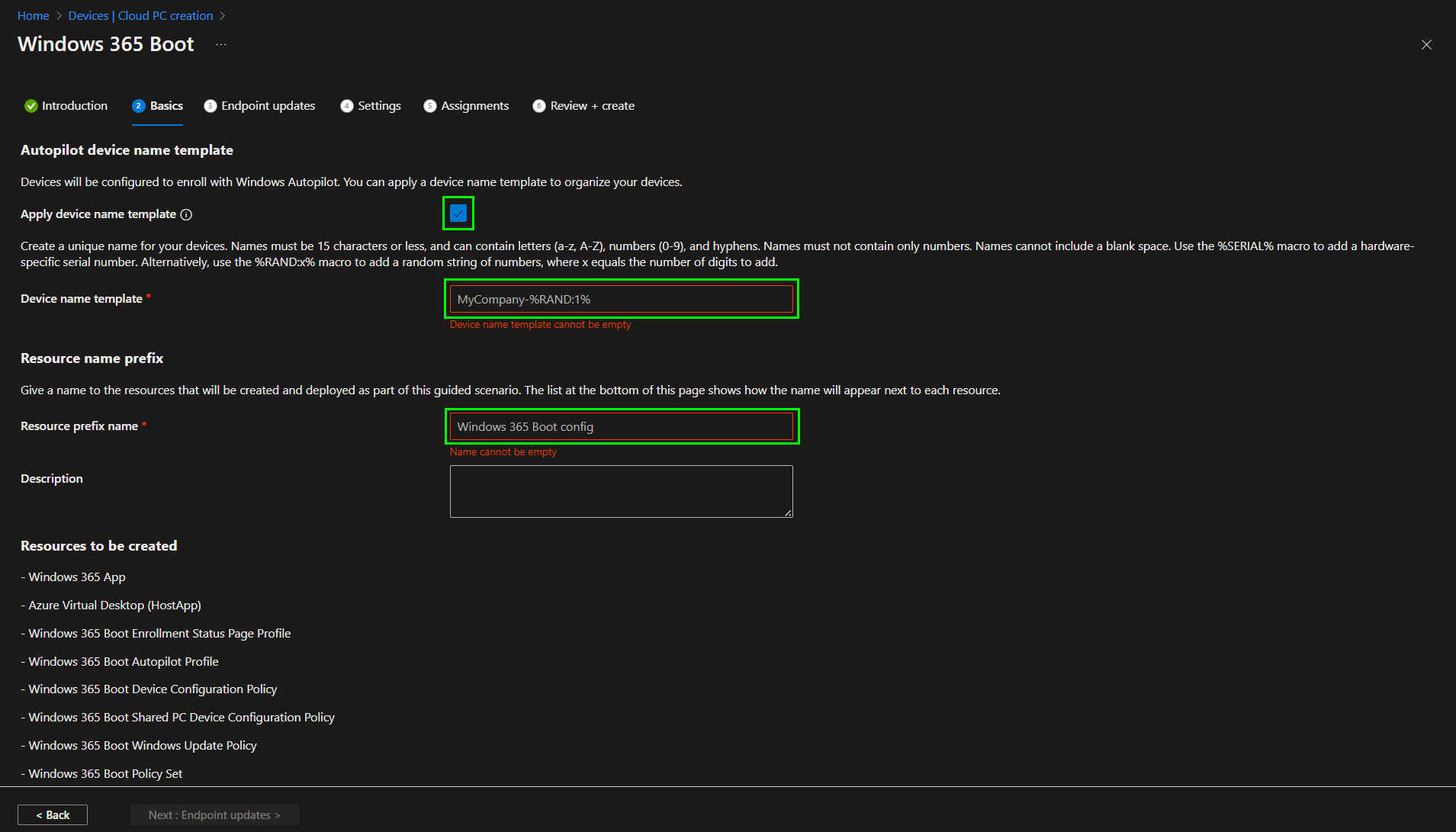The width and height of the screenshot is (1456, 832).
Task: Click 'Windows 365 Boot Policy Set' text
Action: pos(101,774)
